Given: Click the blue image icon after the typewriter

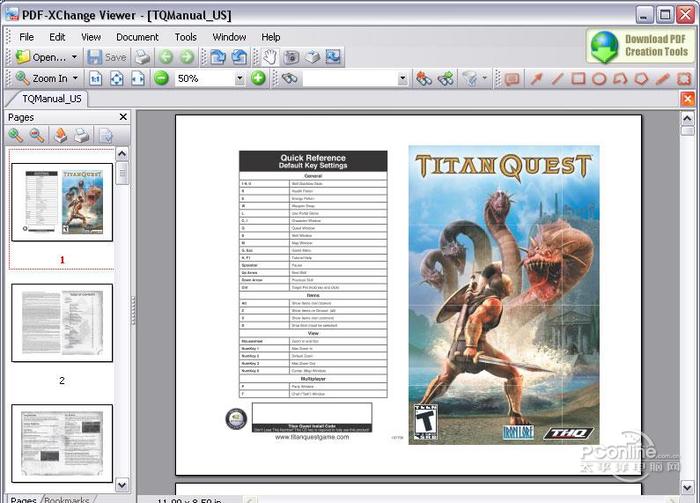Looking at the screenshot, I should pyautogui.click(x=333, y=57).
